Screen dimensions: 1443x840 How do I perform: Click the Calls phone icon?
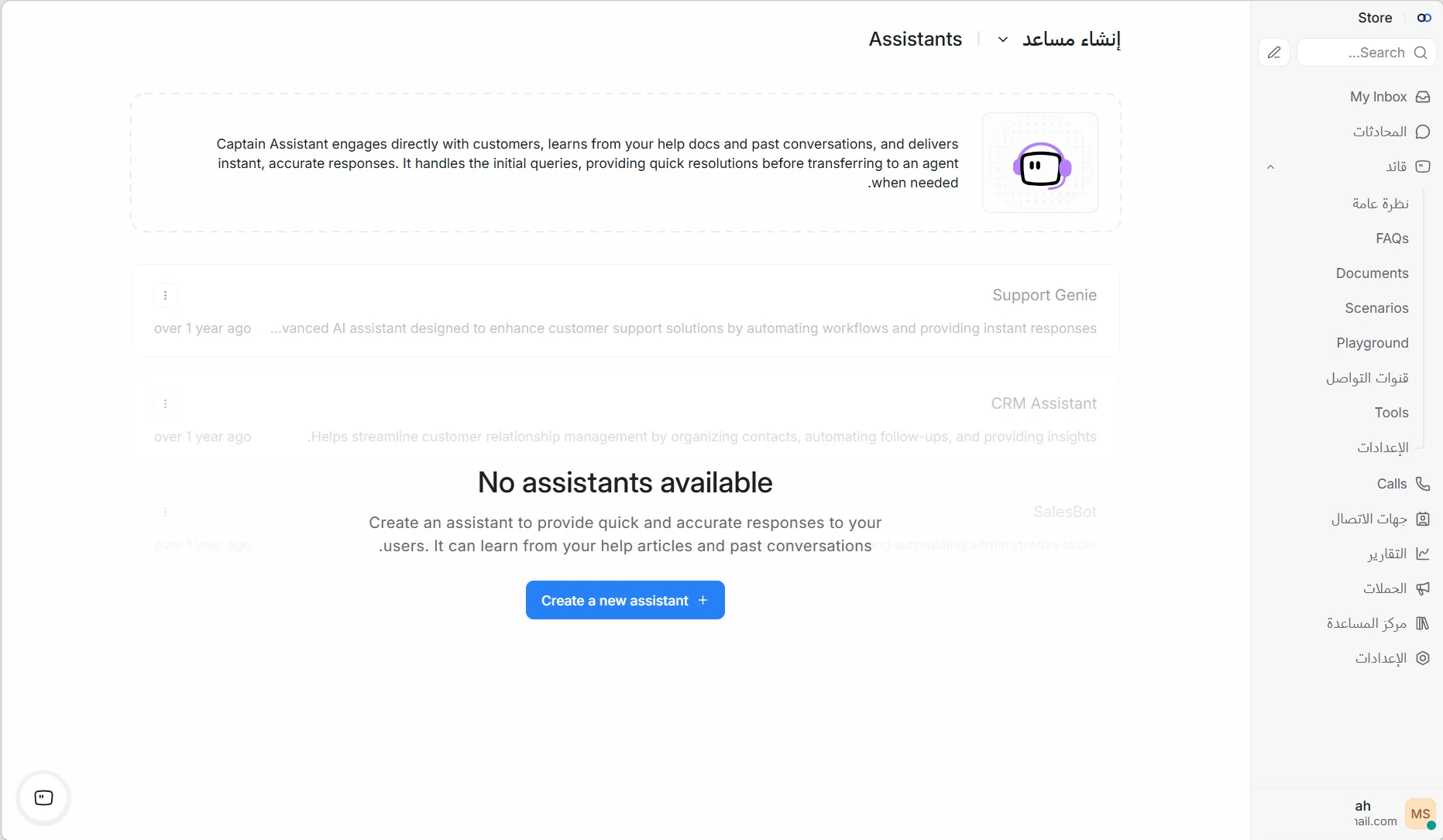click(x=1423, y=484)
